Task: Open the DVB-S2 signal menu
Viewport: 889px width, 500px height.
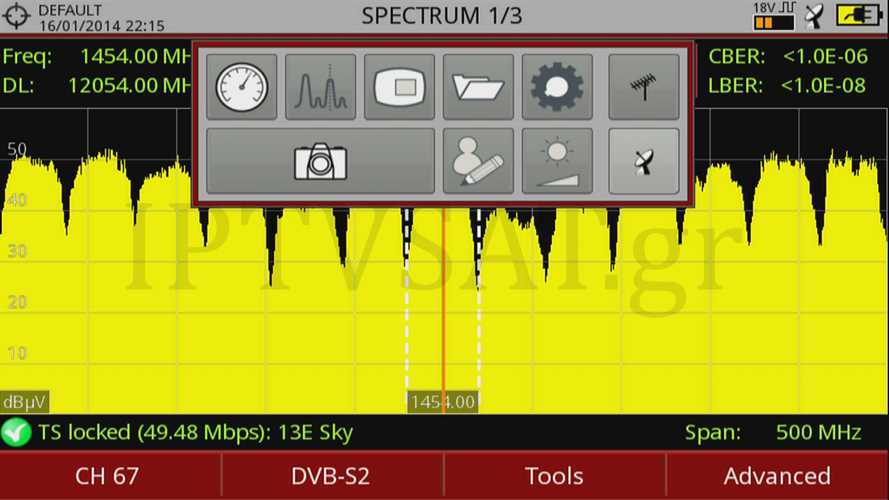Action: coord(330,476)
